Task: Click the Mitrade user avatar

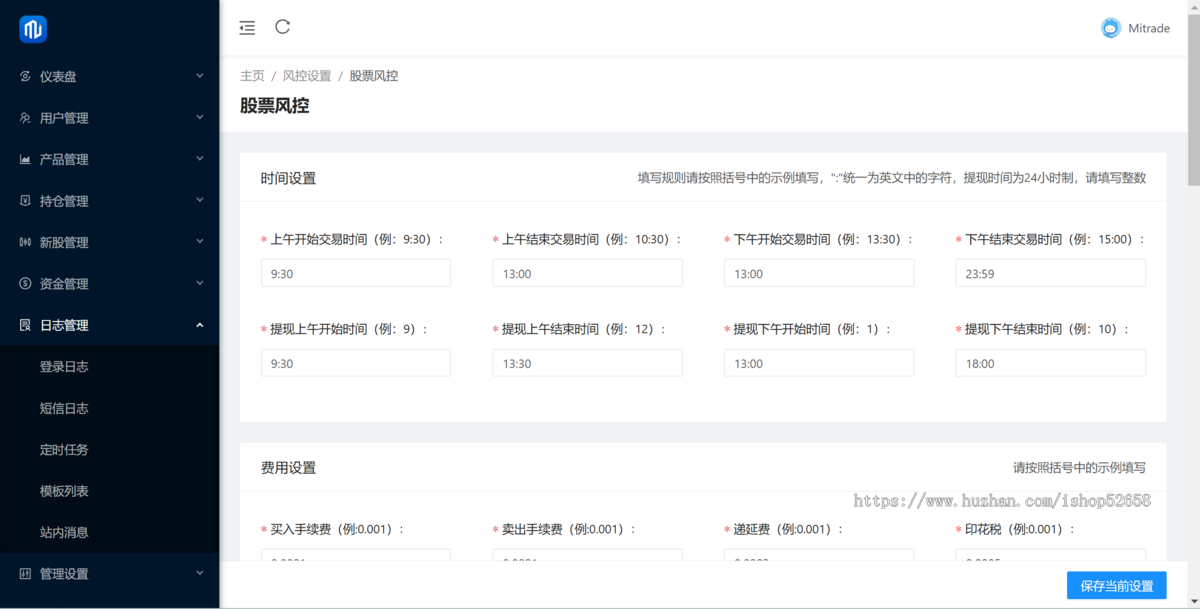Action: tap(1111, 28)
